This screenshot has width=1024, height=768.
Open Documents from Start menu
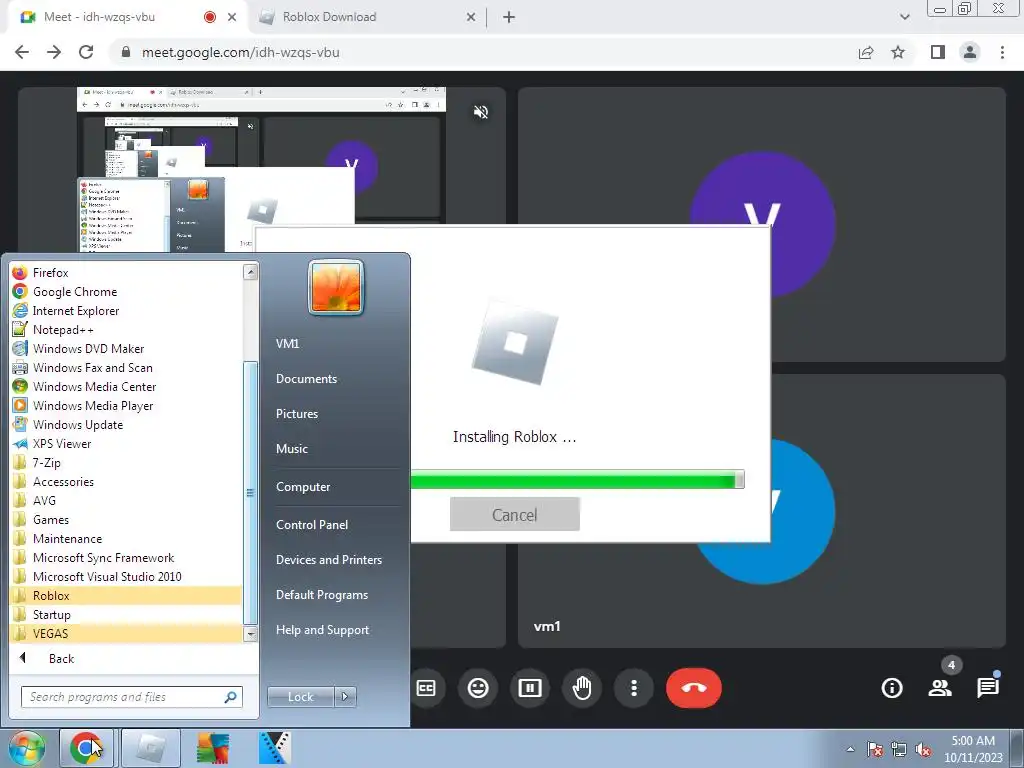point(306,378)
